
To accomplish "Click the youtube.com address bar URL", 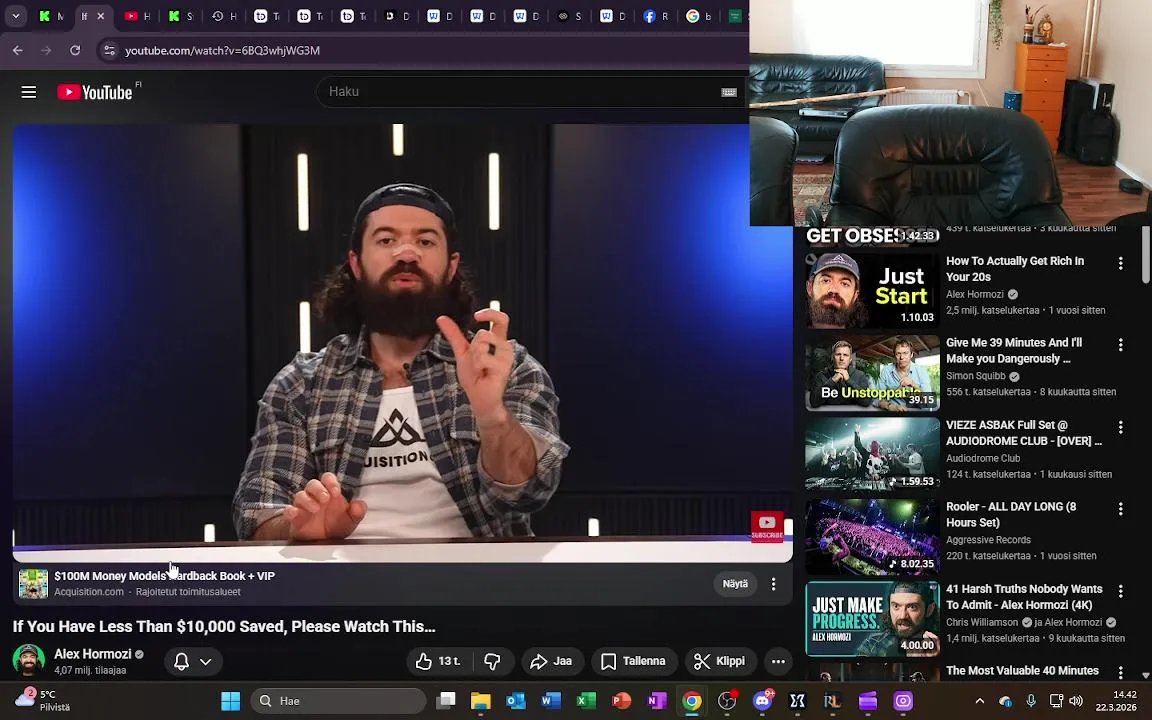I will coord(222,51).
